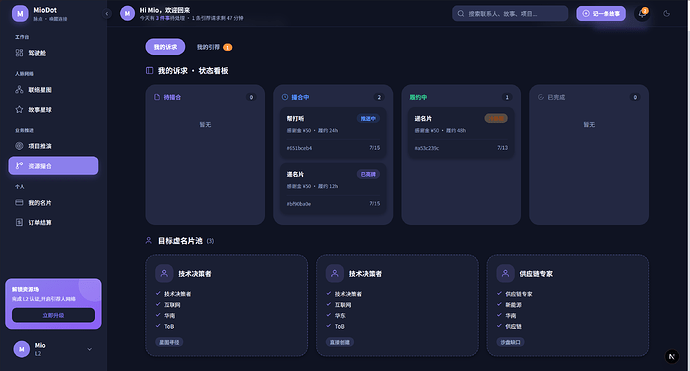Image resolution: width=690 pixels, height=371 pixels.
Task: Click the 解锁资源场 promo card title
Action: [26, 289]
